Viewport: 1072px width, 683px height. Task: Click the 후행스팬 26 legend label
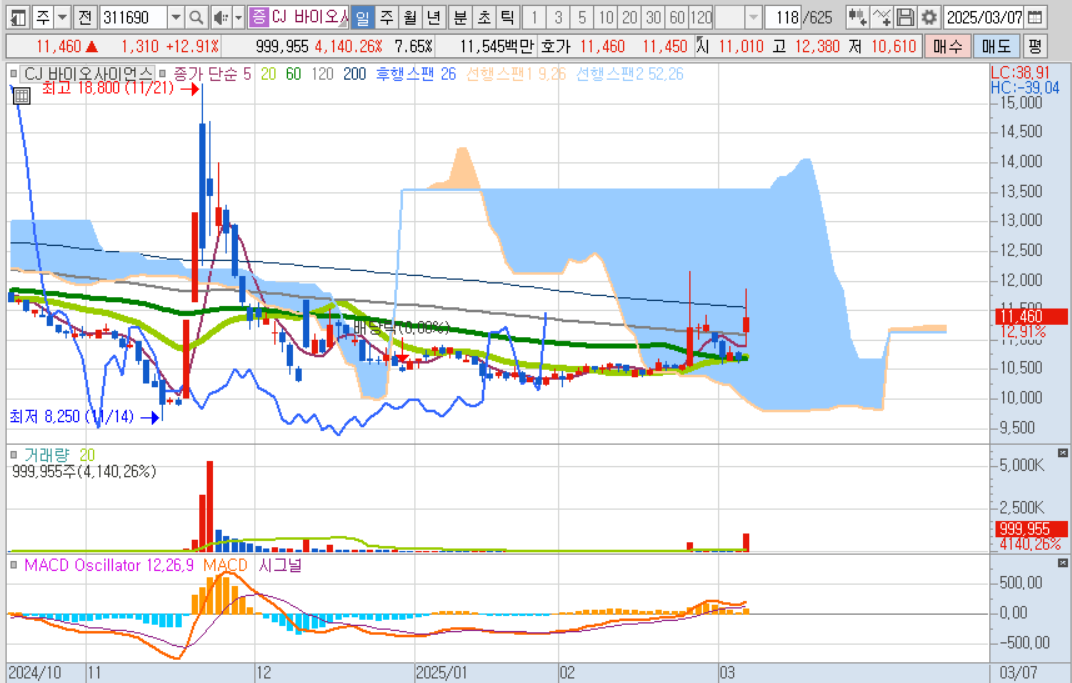click(416, 74)
